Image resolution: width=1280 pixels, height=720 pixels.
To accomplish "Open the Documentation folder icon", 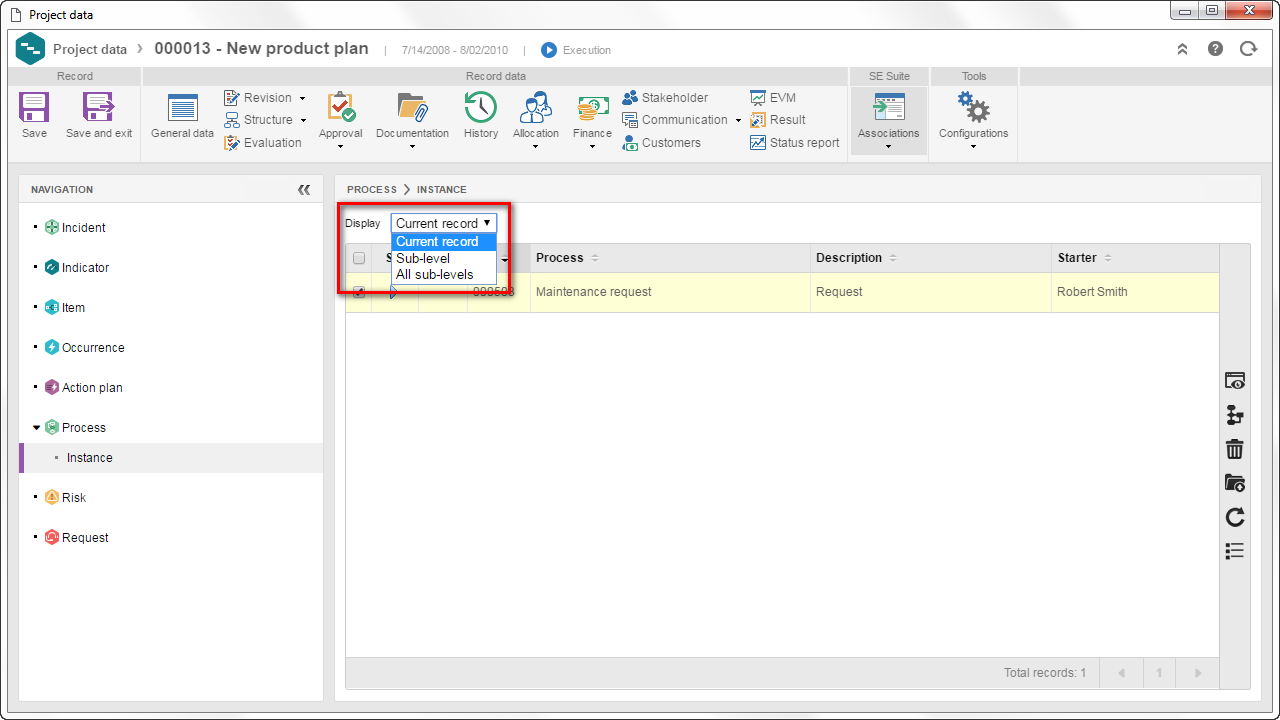I will [412, 107].
